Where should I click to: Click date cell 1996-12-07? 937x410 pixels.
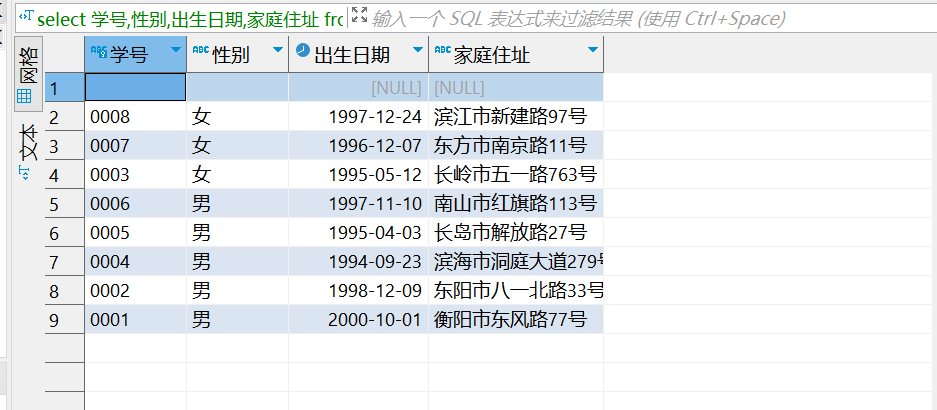point(359,145)
